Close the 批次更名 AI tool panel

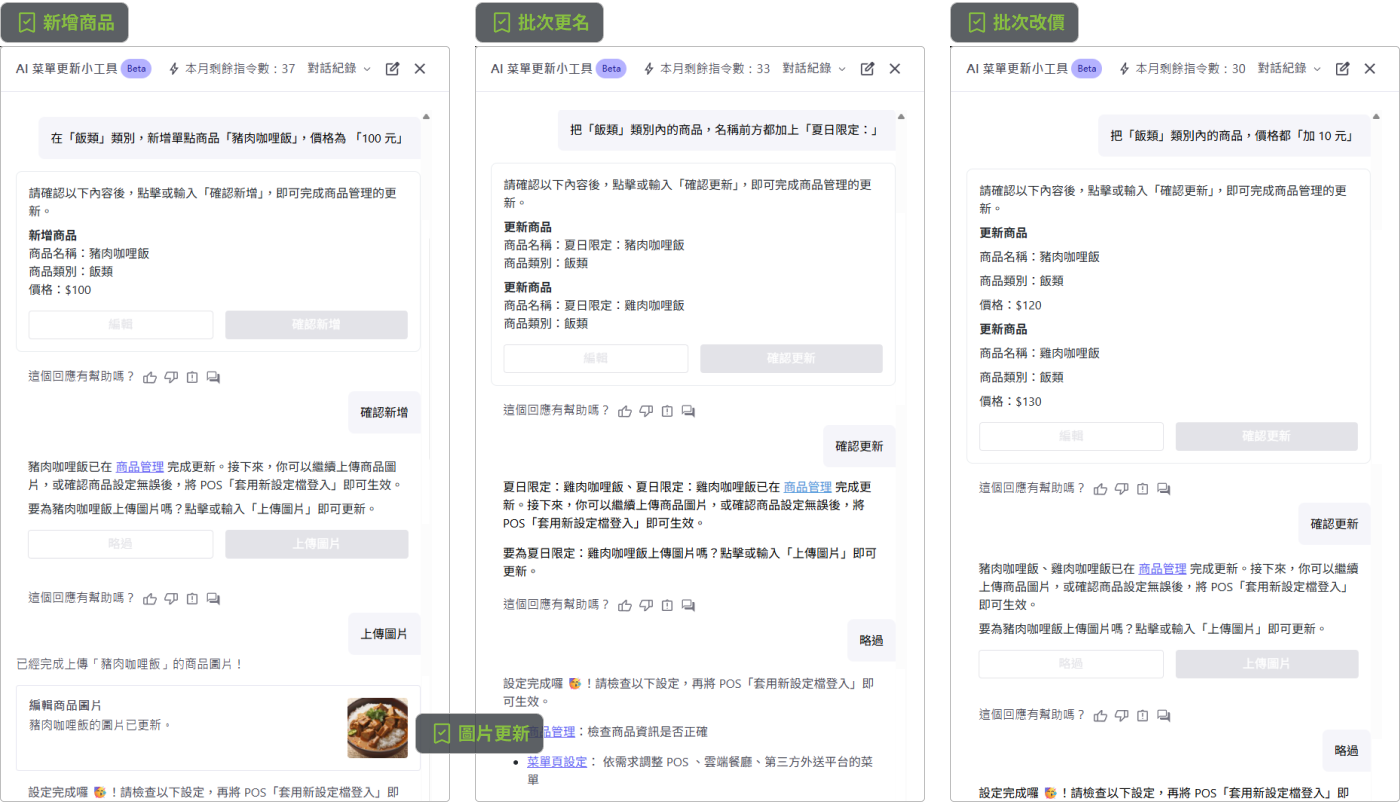point(895,69)
